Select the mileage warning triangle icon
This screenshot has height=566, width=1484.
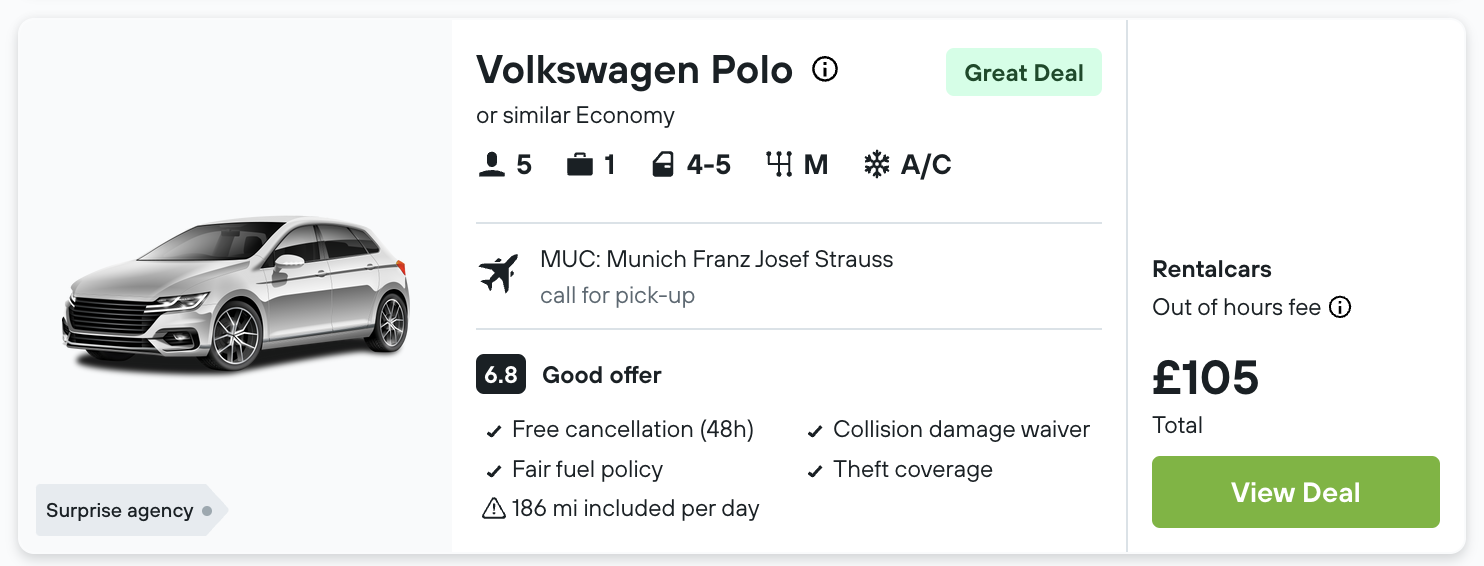point(494,509)
